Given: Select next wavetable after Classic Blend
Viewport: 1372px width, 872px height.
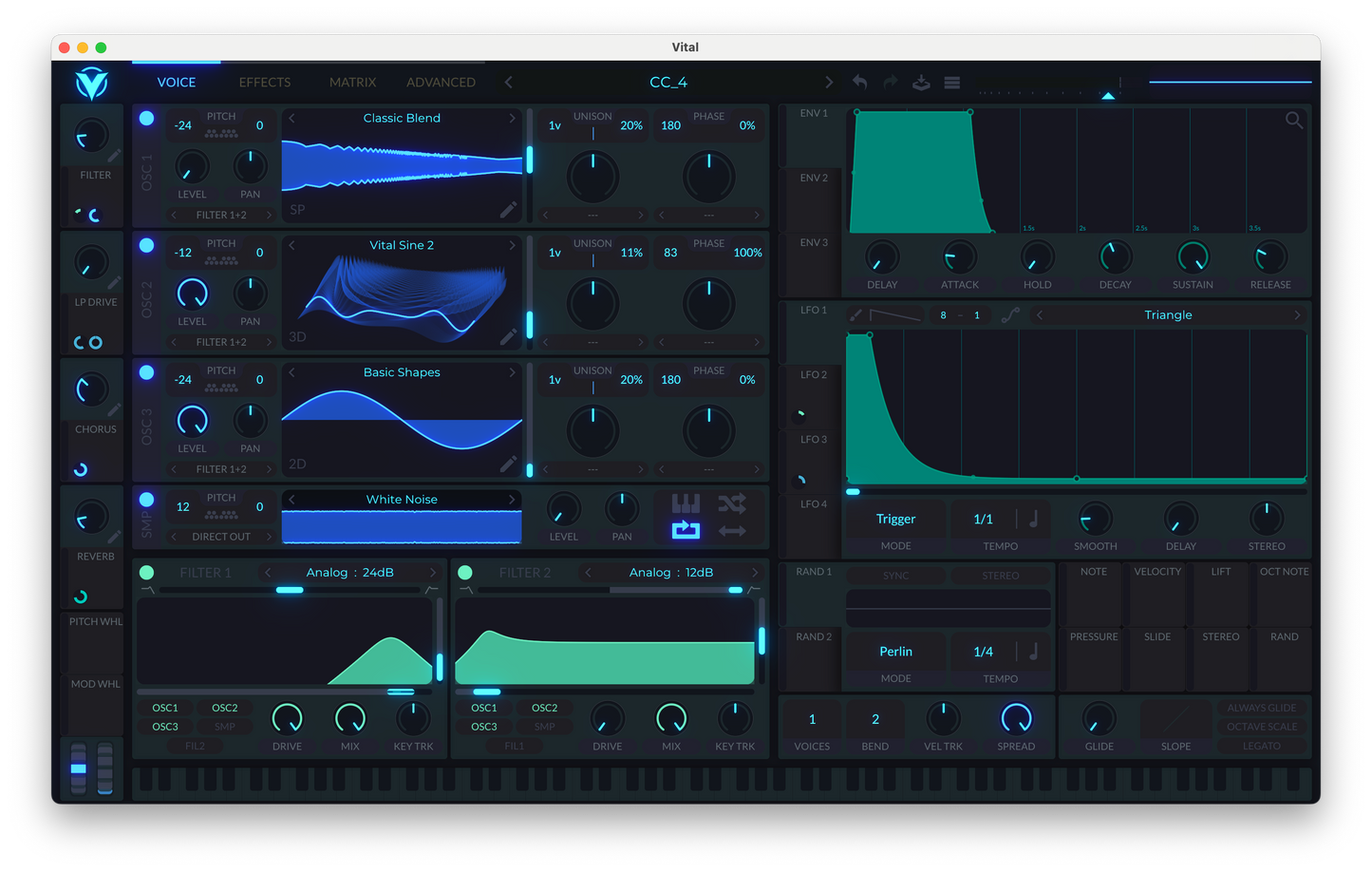Looking at the screenshot, I should [512, 119].
